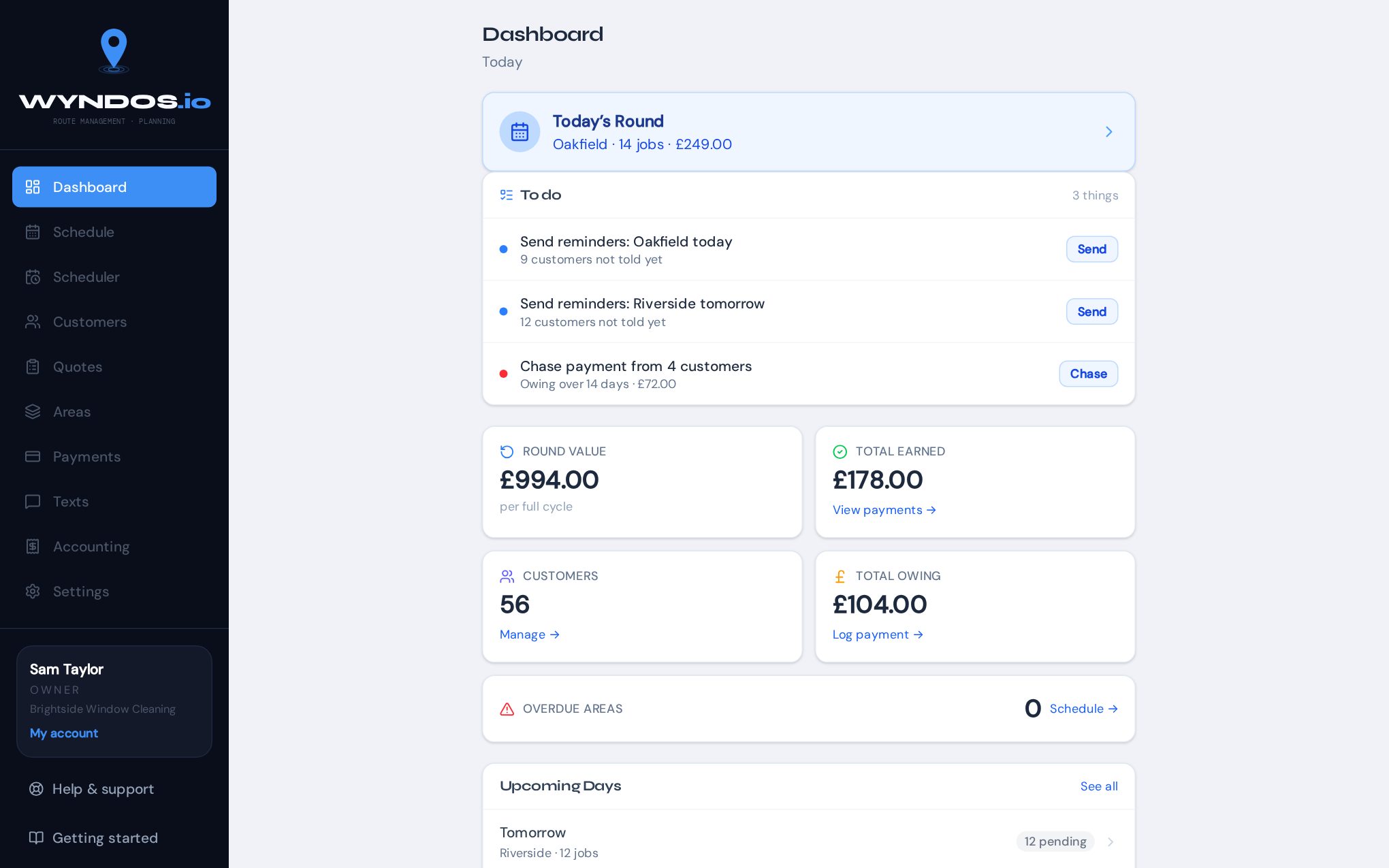Open Schedule link in Overdue Areas
Image resolution: width=1389 pixels, height=868 pixels.
coord(1084,709)
